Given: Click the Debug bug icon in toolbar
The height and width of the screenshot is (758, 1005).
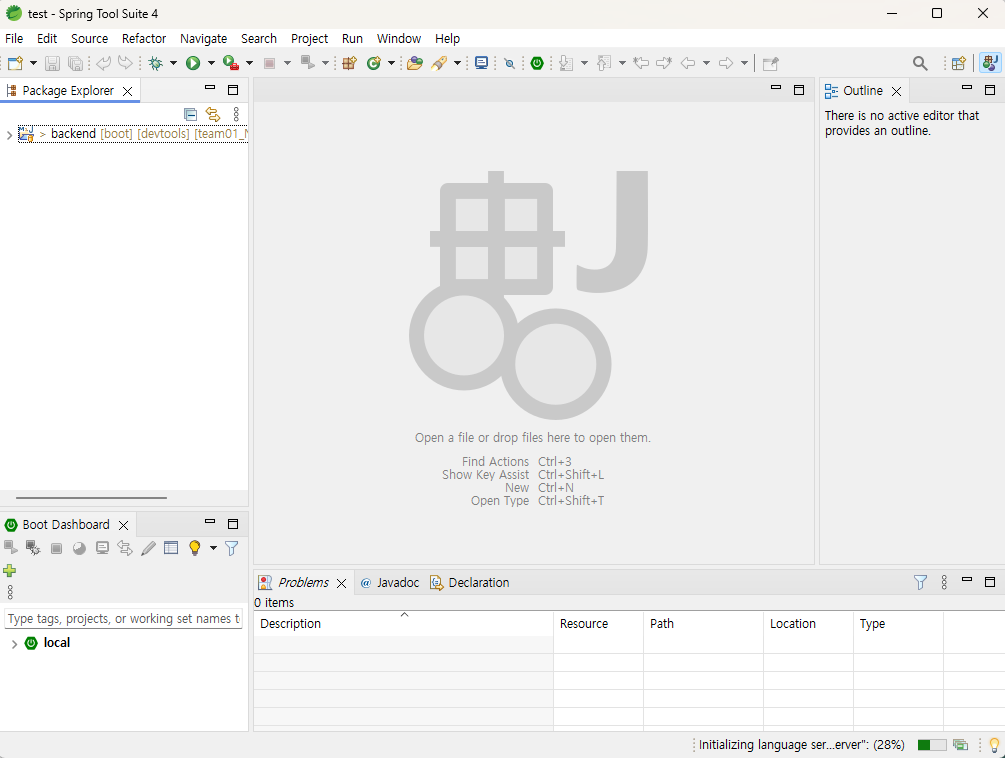Looking at the screenshot, I should point(156,63).
